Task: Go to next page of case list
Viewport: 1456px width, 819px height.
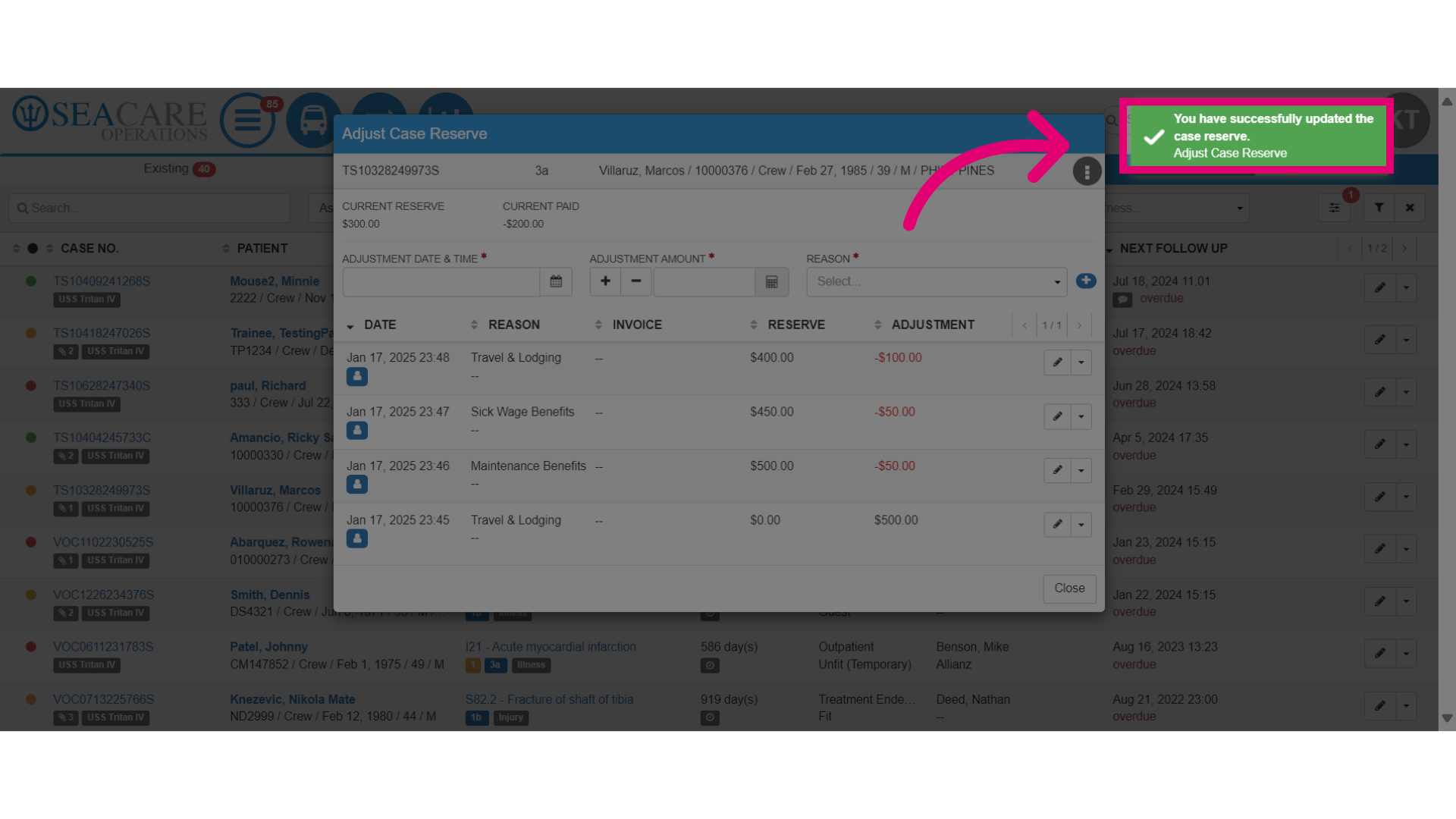Action: tap(1404, 249)
